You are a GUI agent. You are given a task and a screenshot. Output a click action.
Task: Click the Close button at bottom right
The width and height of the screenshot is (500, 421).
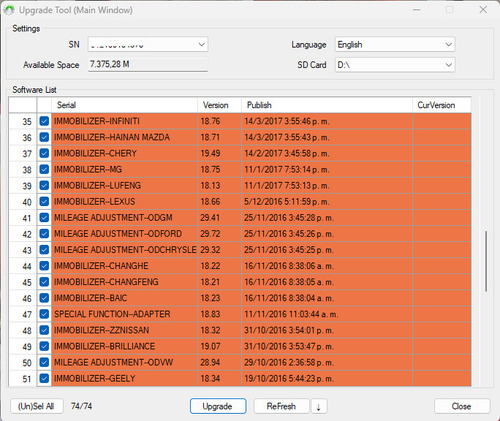462,406
